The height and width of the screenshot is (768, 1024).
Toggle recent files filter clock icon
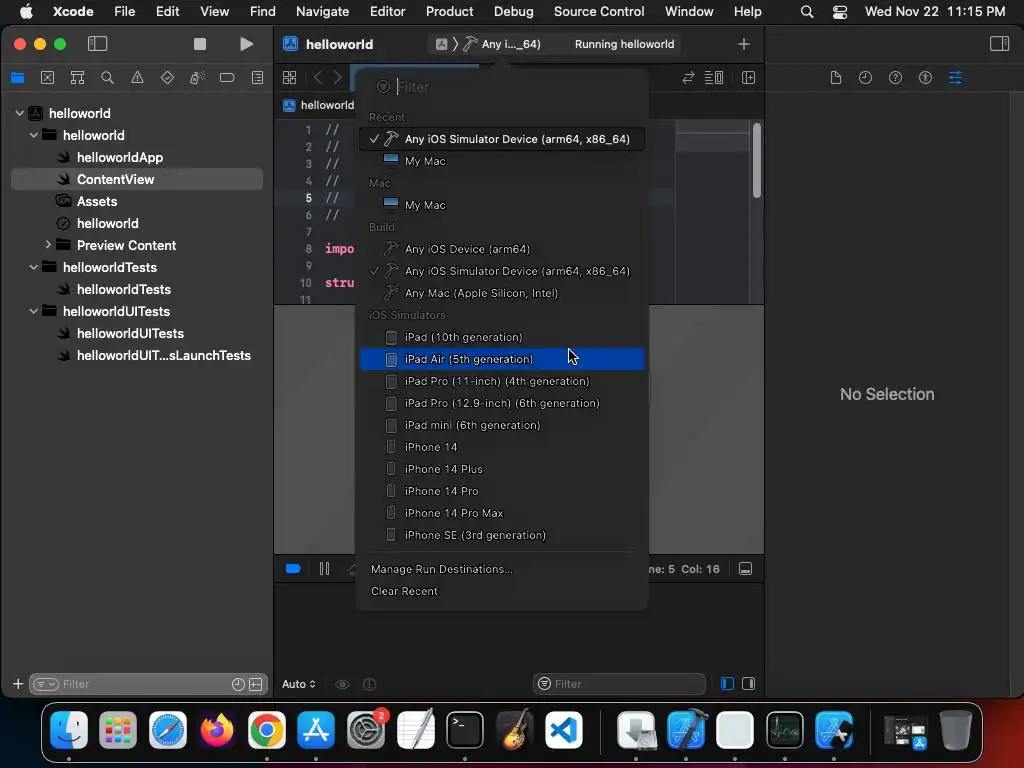point(238,684)
